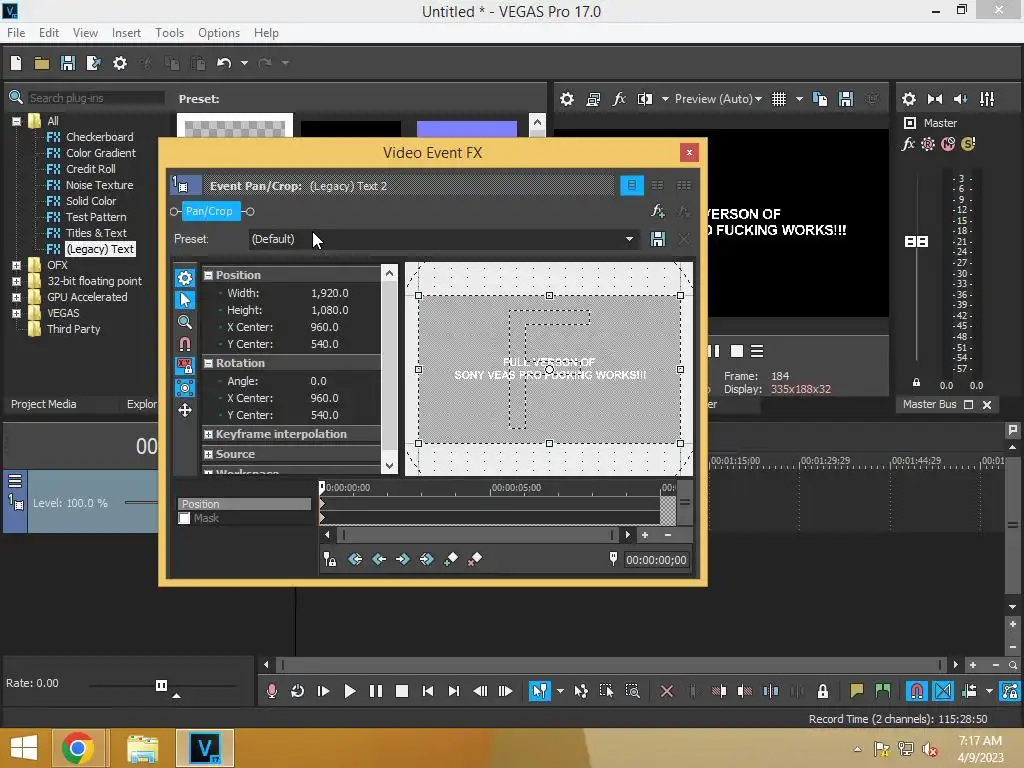Image resolution: width=1024 pixels, height=768 pixels.
Task: Click Pause in the main transport bar
Action: (x=376, y=691)
